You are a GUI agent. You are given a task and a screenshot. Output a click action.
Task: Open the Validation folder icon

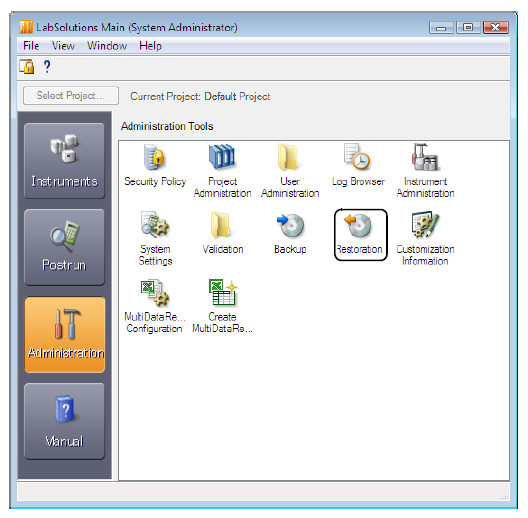(223, 233)
